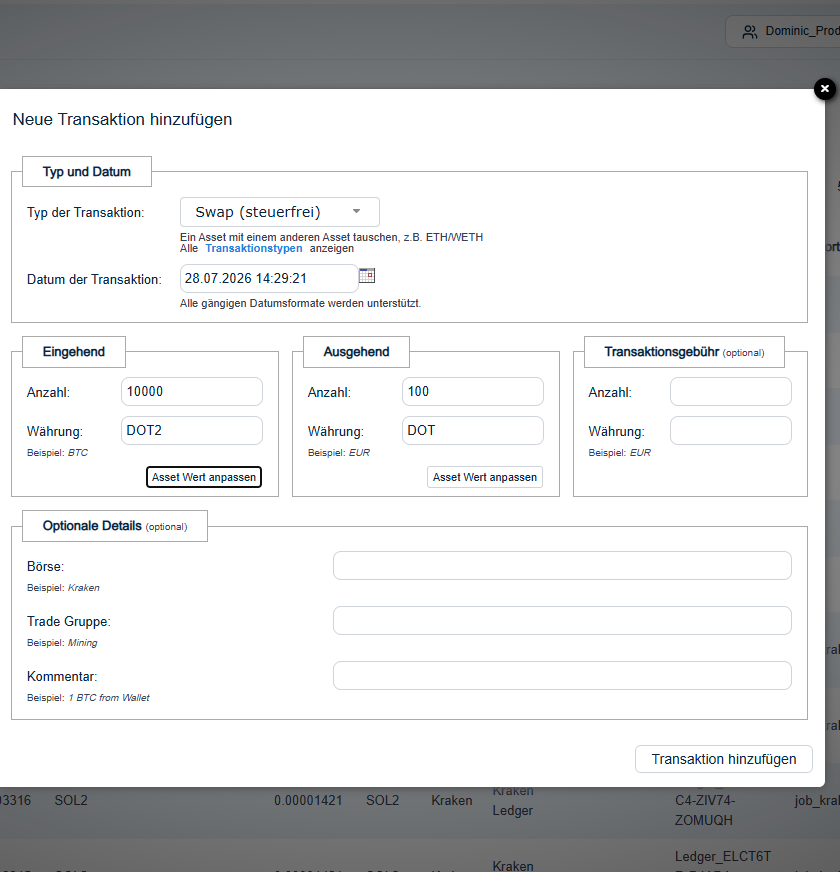Focus the Transaktionsgebühr Anzahl field
The height and width of the screenshot is (872, 840).
coord(731,392)
